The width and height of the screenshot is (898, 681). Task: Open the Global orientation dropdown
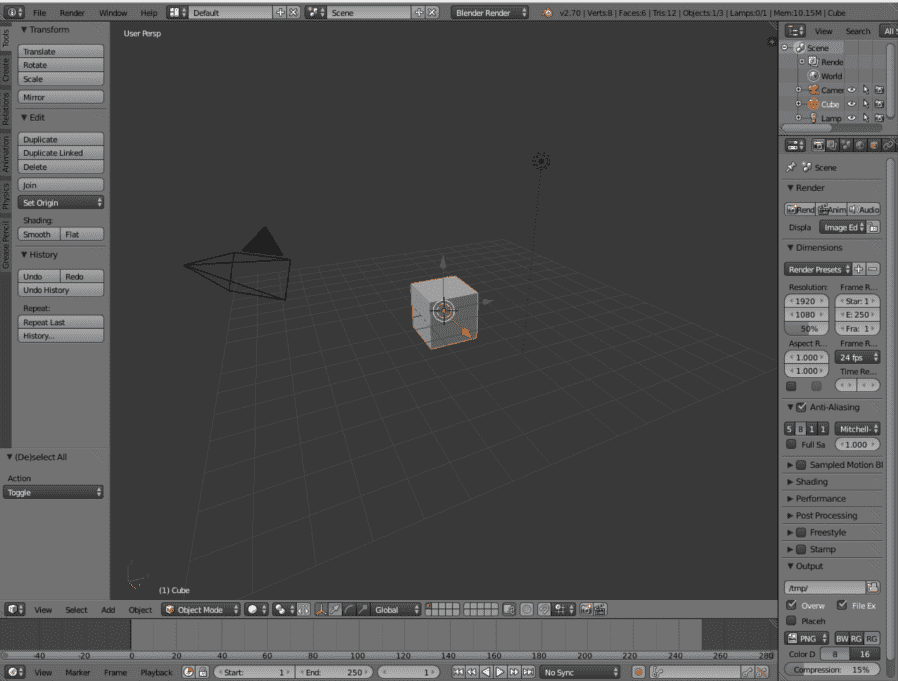pos(396,609)
